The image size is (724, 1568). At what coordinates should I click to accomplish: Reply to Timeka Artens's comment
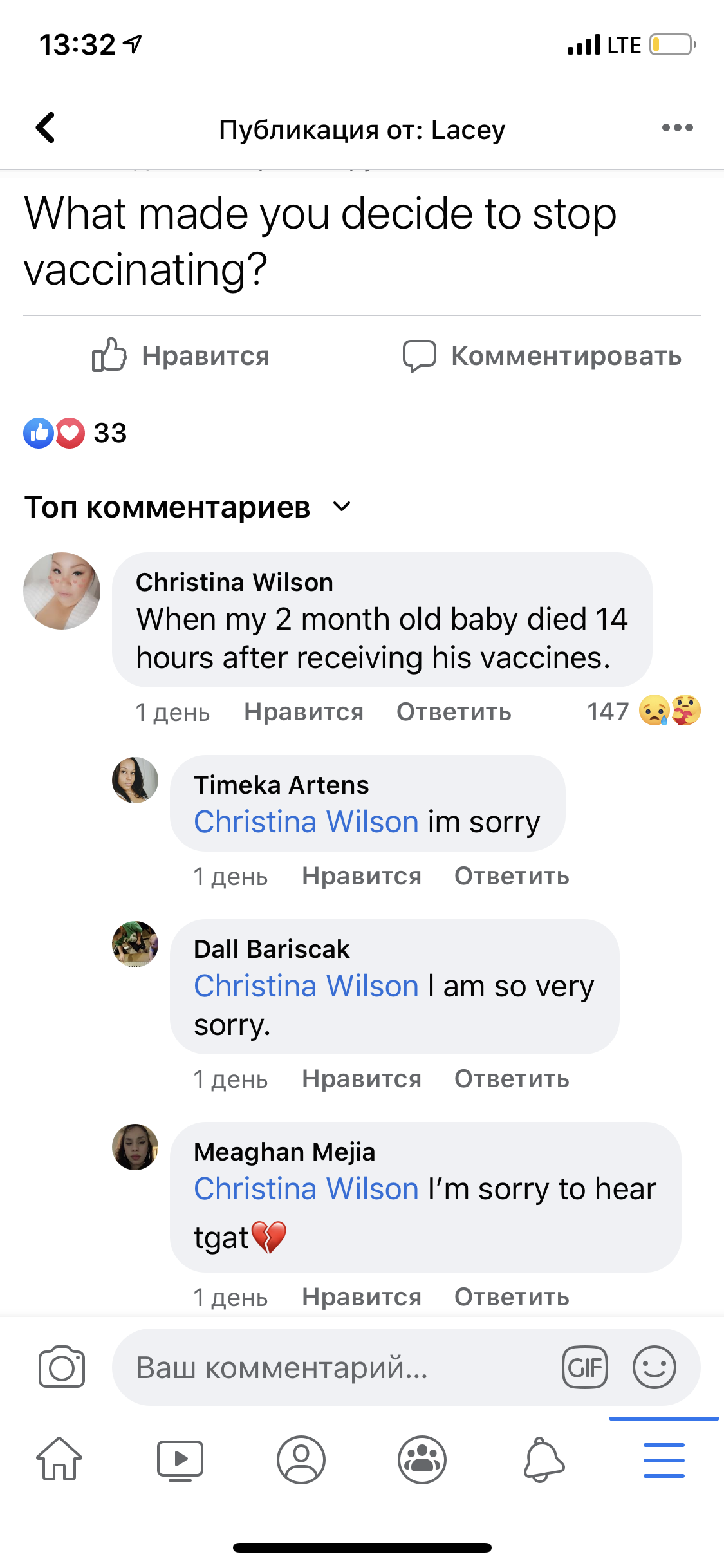pyautogui.click(x=512, y=876)
